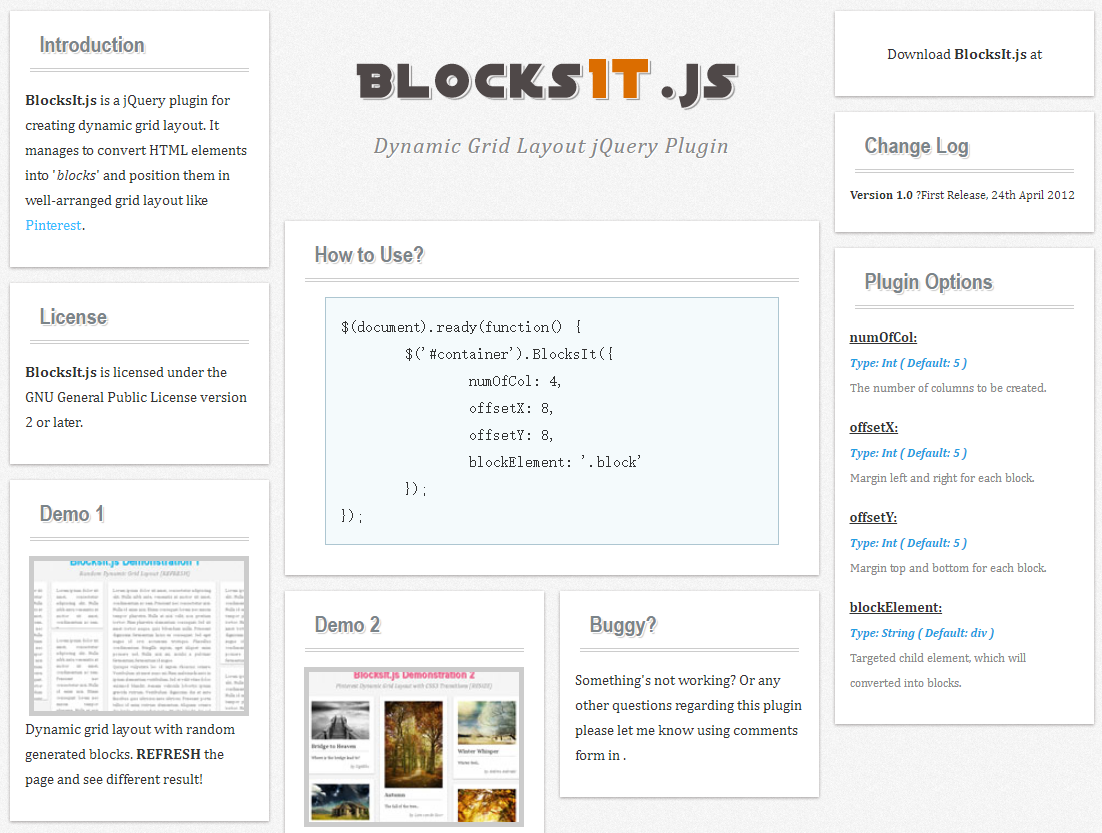Image resolution: width=1102 pixels, height=833 pixels.
Task: Click the '$(document).ready(function() {' code line
Action: [x=461, y=327]
